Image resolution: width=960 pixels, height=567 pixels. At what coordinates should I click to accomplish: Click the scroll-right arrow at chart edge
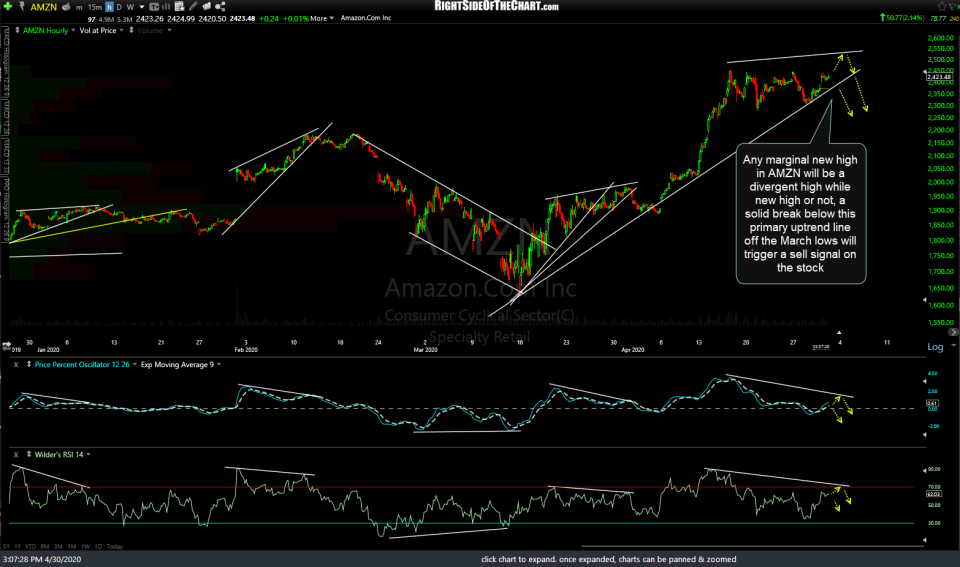coord(953,332)
